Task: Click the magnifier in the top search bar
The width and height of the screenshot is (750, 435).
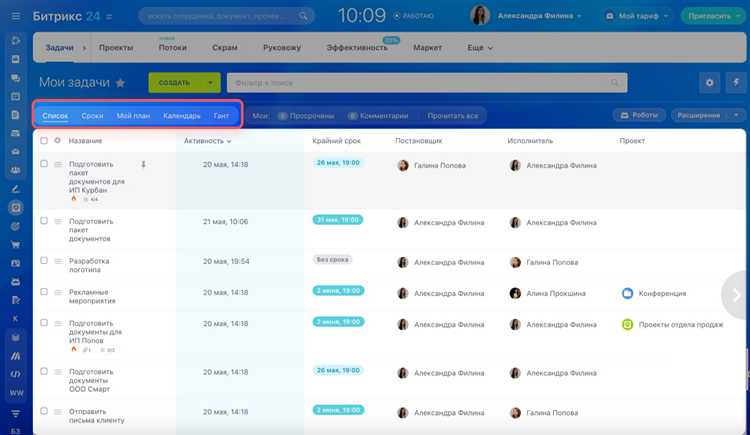Action: (x=303, y=16)
